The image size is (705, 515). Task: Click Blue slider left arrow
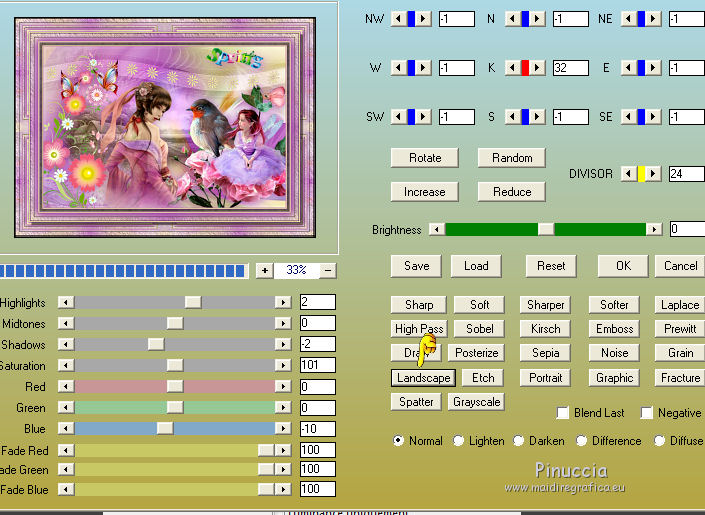pos(66,429)
